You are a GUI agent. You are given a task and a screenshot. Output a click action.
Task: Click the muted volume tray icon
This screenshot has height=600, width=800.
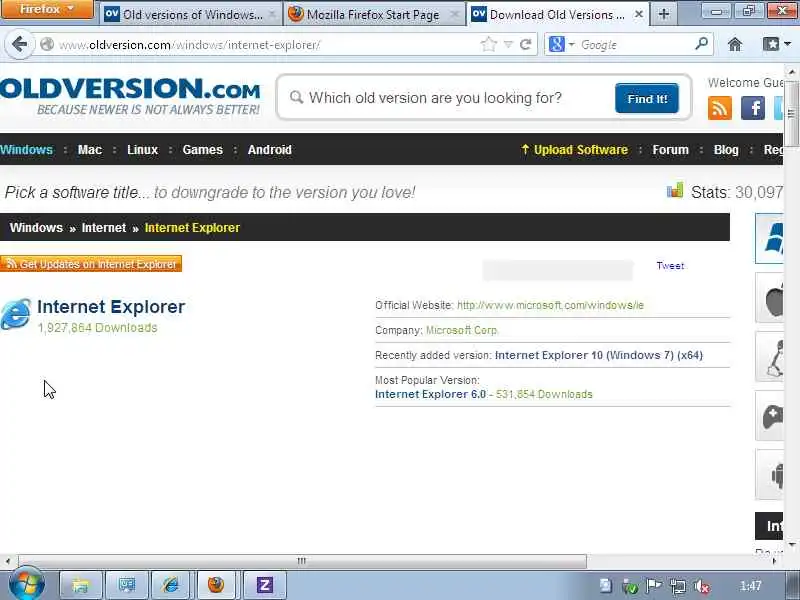tap(702, 586)
